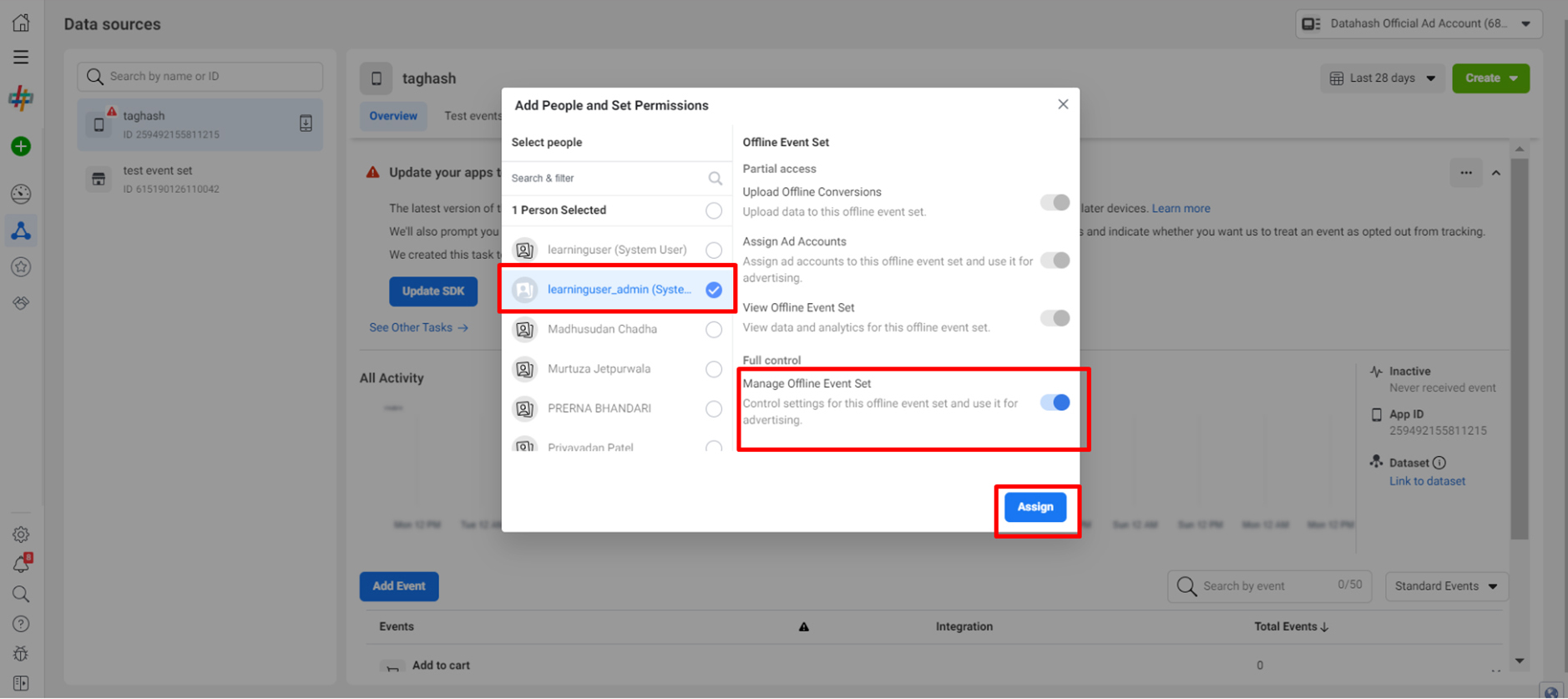Click the avatar icon of PRERNA BHANDARI
The height and width of the screenshot is (699, 1568).
click(524, 408)
